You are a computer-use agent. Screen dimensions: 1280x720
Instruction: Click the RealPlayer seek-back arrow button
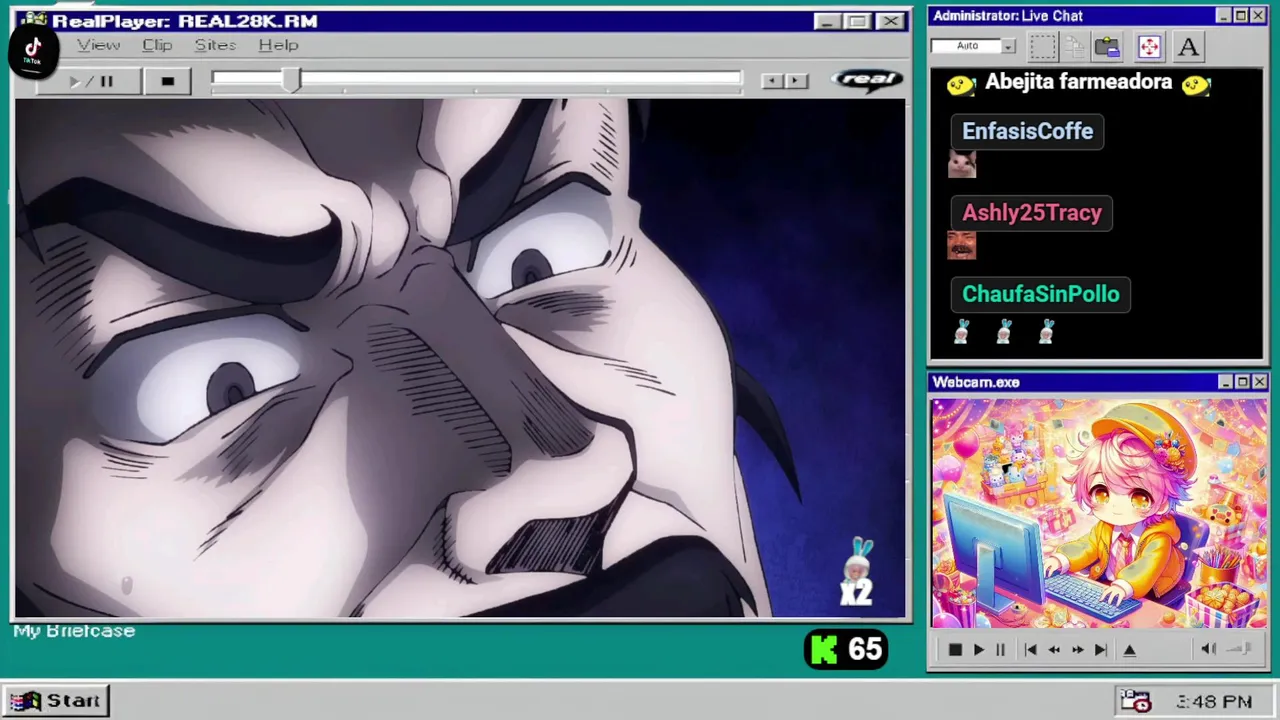771,81
